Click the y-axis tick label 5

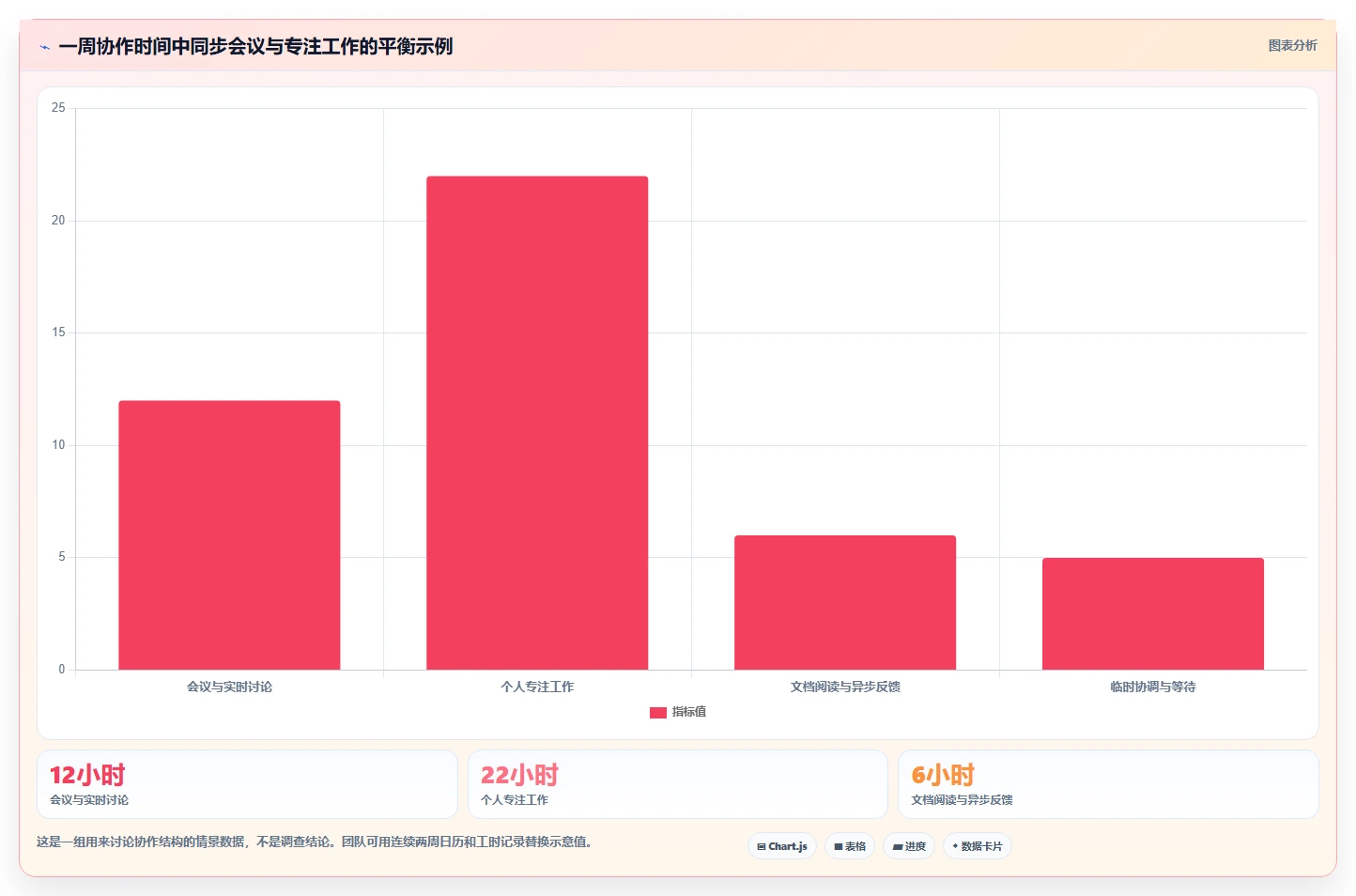pos(62,557)
